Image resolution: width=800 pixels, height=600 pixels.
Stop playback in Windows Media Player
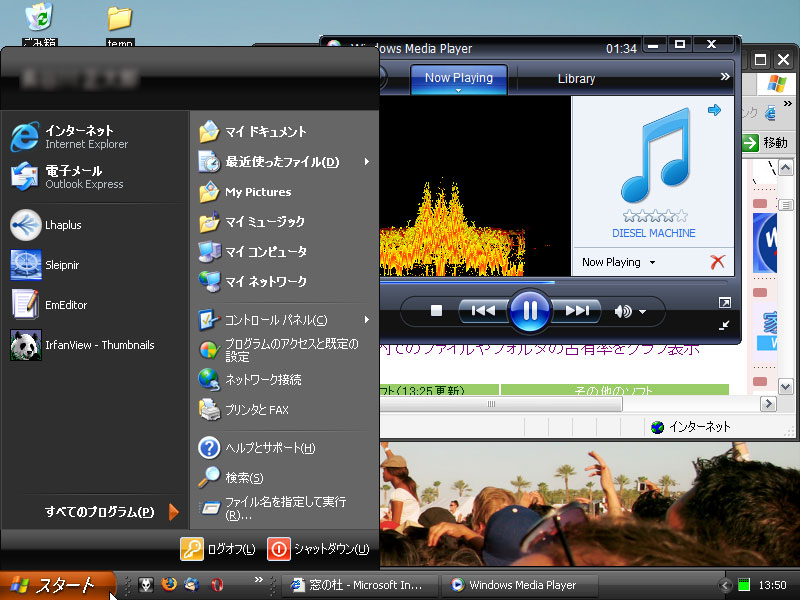pyautogui.click(x=434, y=311)
